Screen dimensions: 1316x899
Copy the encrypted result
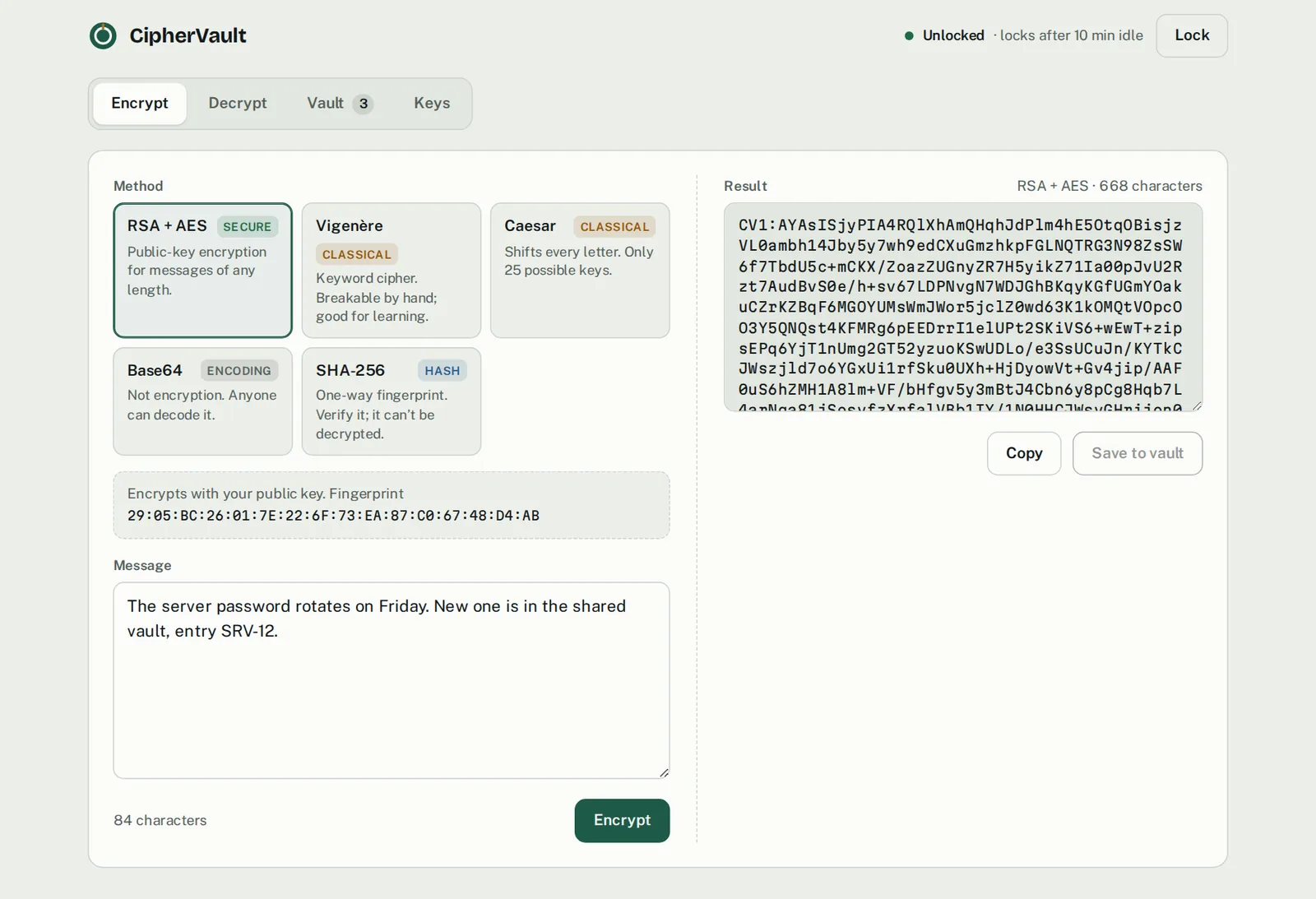tap(1024, 453)
